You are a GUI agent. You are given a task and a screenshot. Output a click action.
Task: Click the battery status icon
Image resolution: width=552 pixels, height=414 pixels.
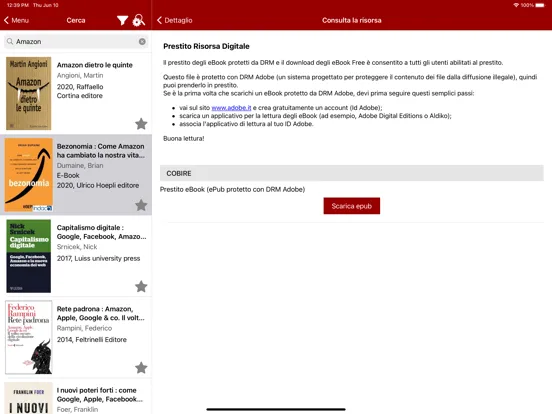pos(540,5)
